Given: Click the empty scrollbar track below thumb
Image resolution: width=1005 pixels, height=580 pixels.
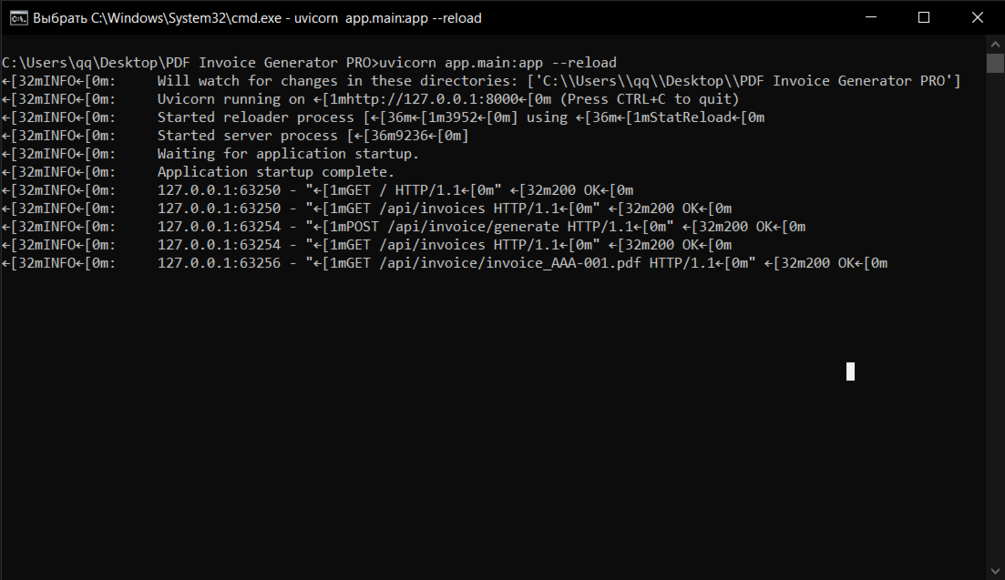Looking at the screenshot, I should point(995,317).
